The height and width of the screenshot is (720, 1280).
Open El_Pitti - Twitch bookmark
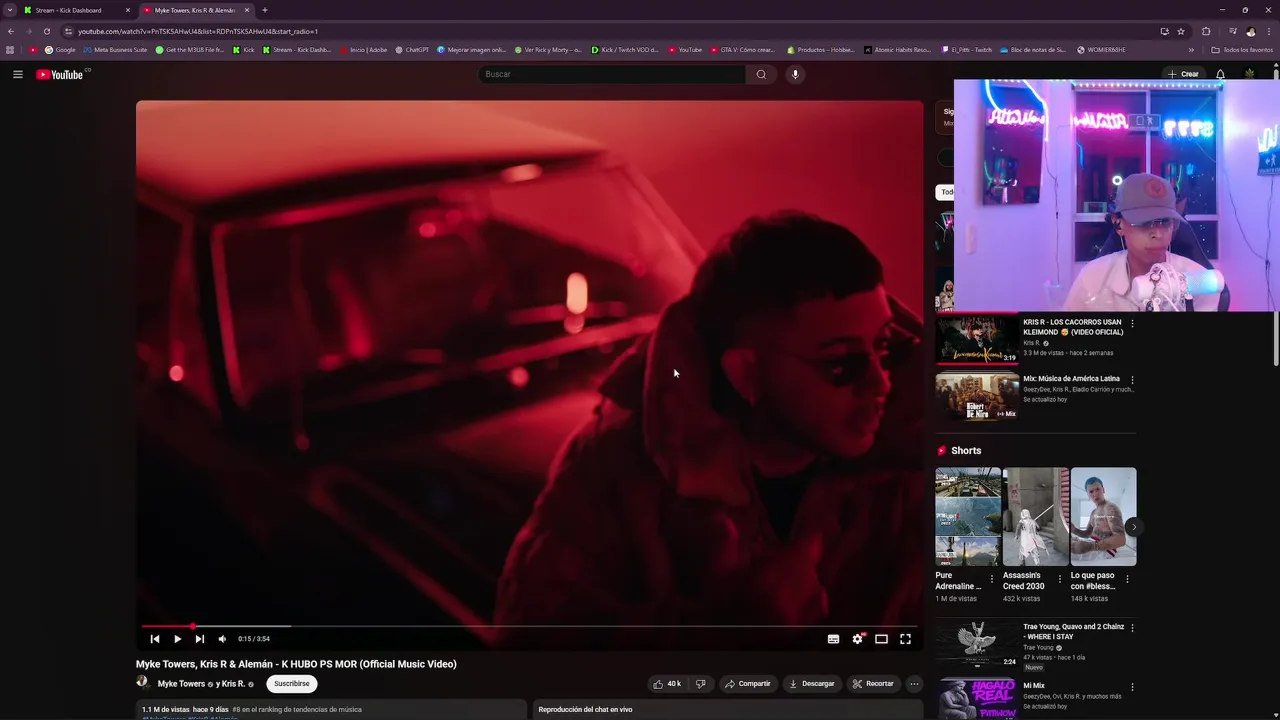coord(966,50)
